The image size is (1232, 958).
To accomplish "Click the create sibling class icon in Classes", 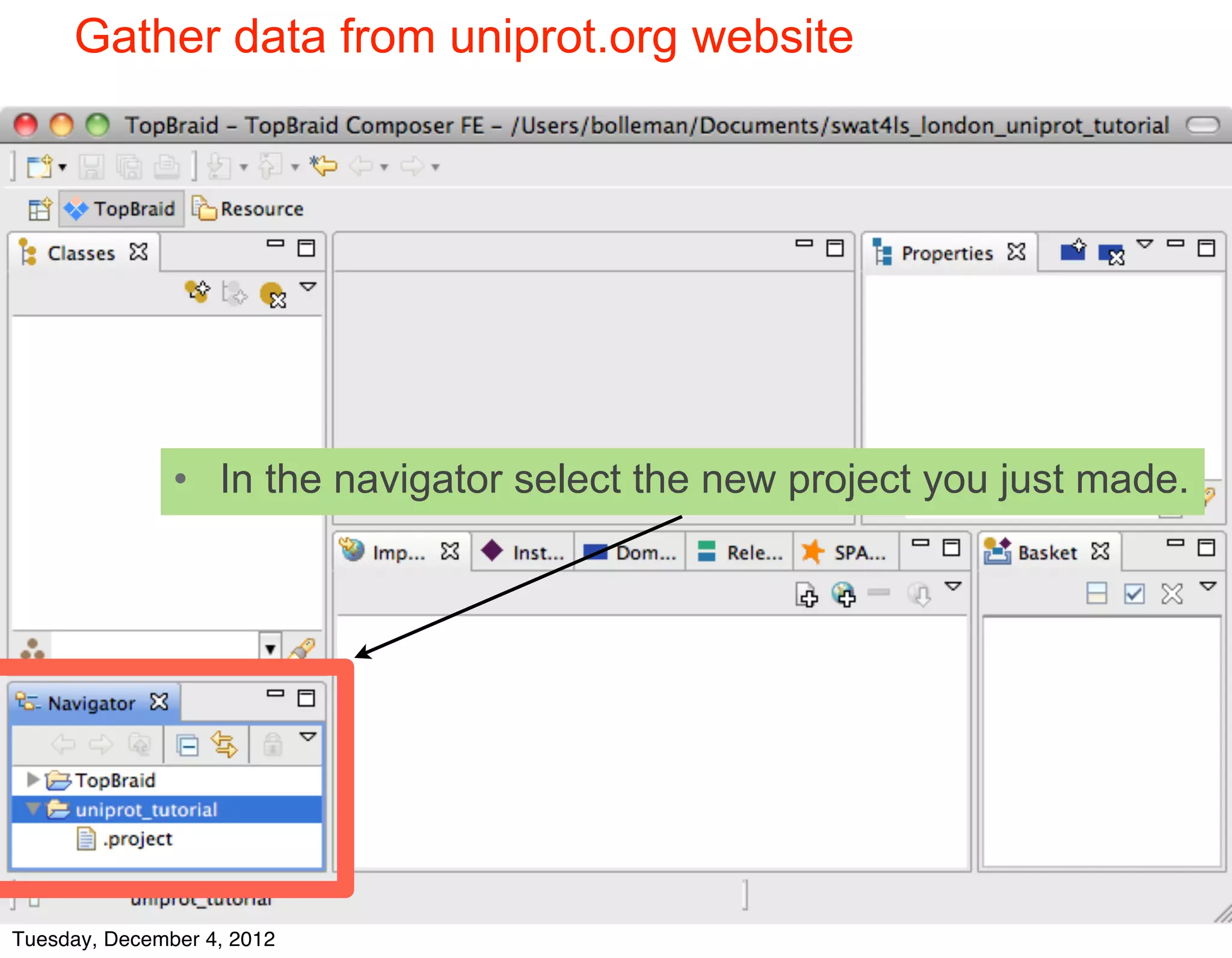I will click(x=234, y=293).
